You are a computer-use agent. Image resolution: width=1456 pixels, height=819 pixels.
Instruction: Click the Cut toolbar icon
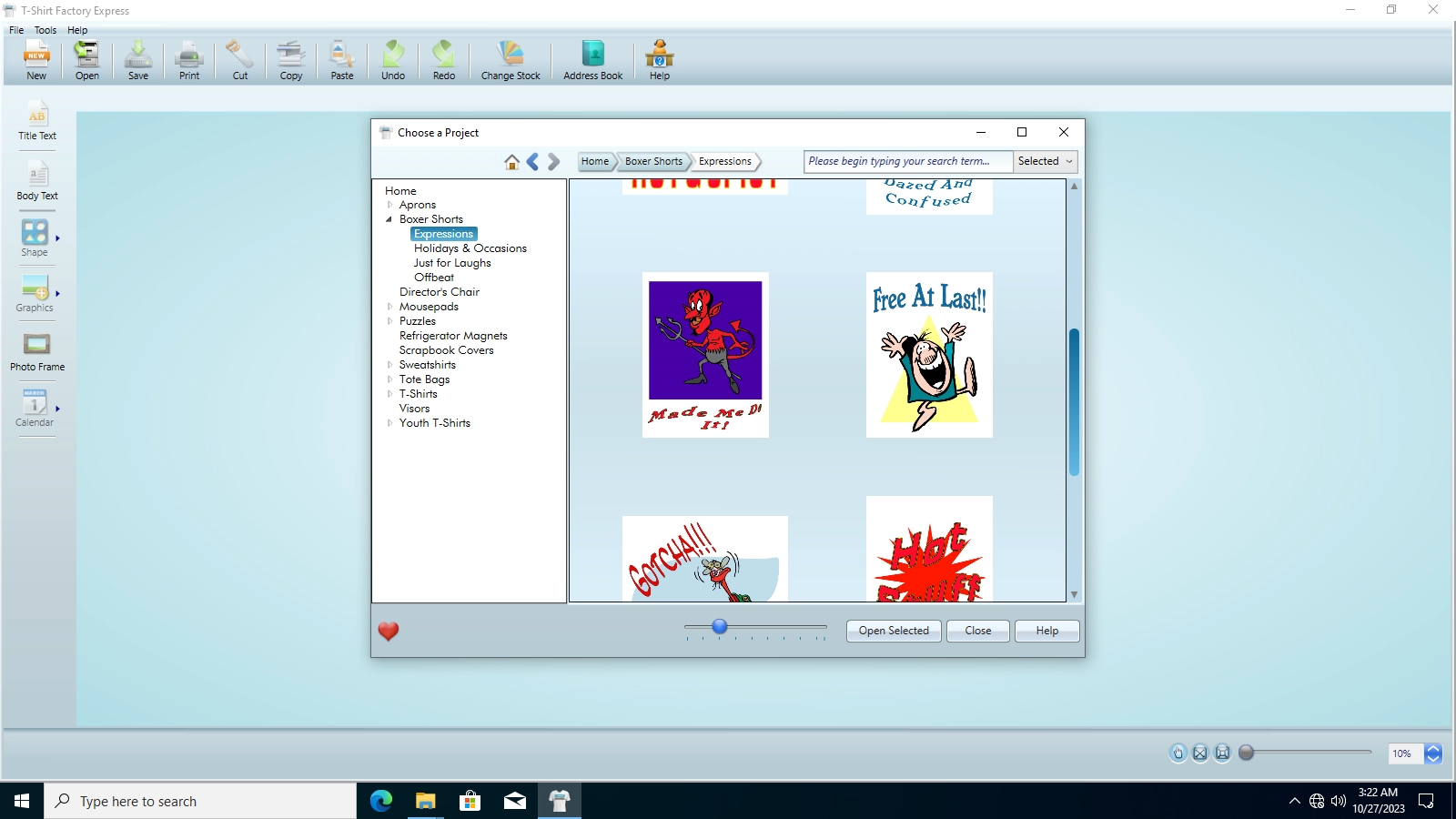tap(240, 60)
